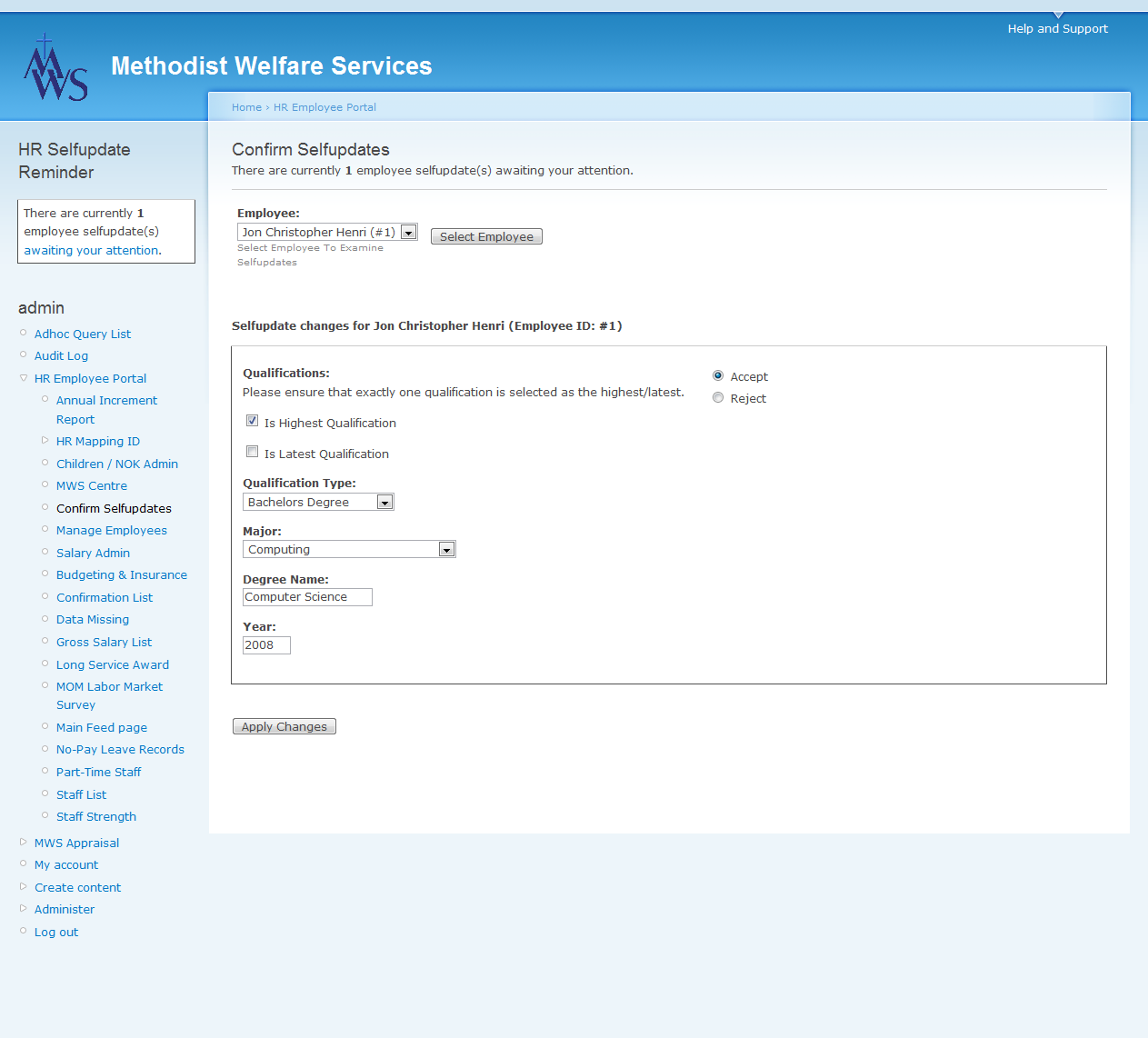Viewport: 1148px width, 1038px height.
Task: Open Help and Support link
Action: pyautogui.click(x=1058, y=28)
